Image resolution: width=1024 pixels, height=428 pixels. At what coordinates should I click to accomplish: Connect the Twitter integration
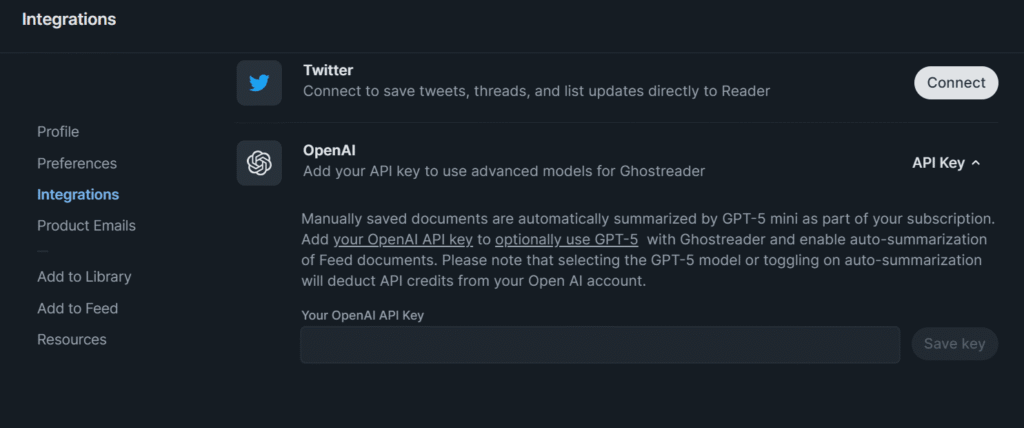(x=956, y=83)
